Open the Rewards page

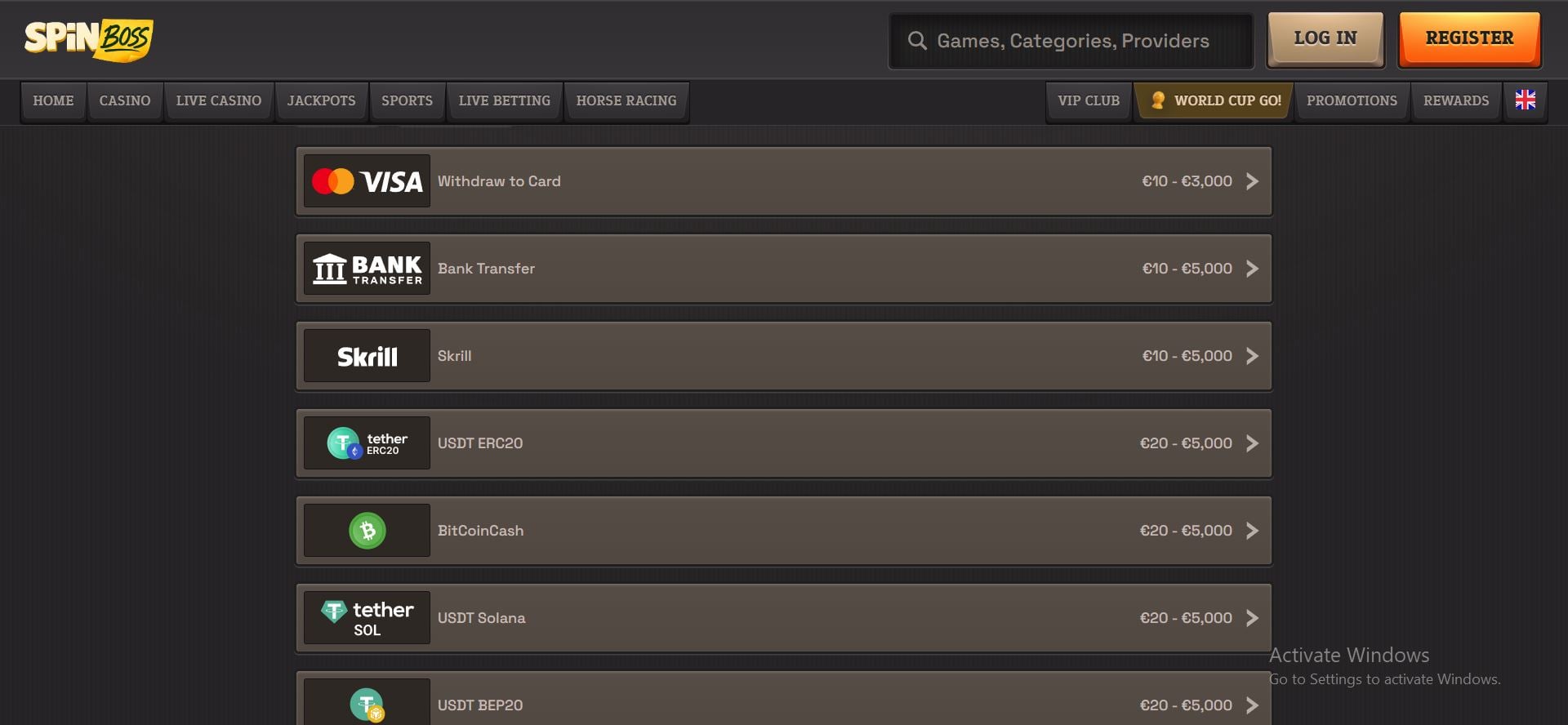[x=1456, y=101]
